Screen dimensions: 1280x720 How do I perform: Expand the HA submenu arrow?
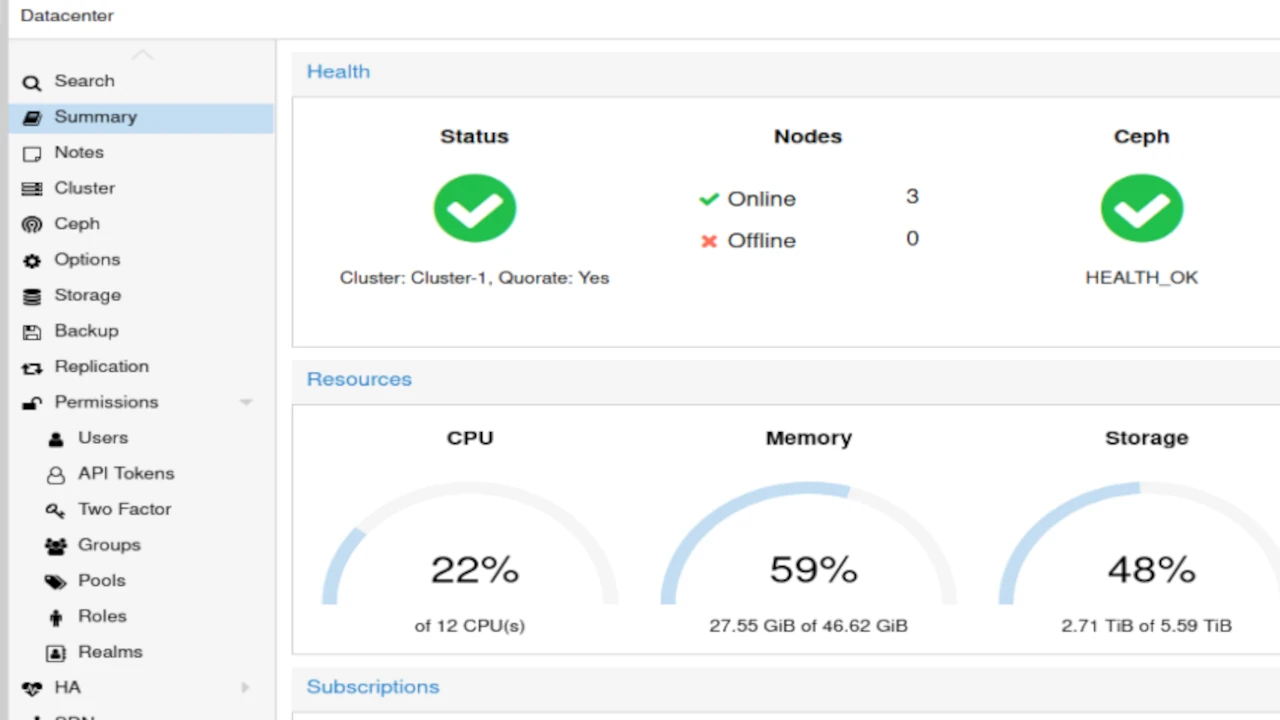click(x=246, y=688)
